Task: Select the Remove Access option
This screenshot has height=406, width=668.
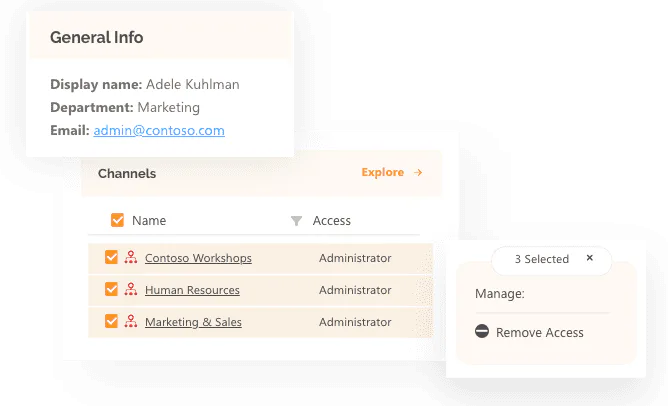Action: point(529,332)
